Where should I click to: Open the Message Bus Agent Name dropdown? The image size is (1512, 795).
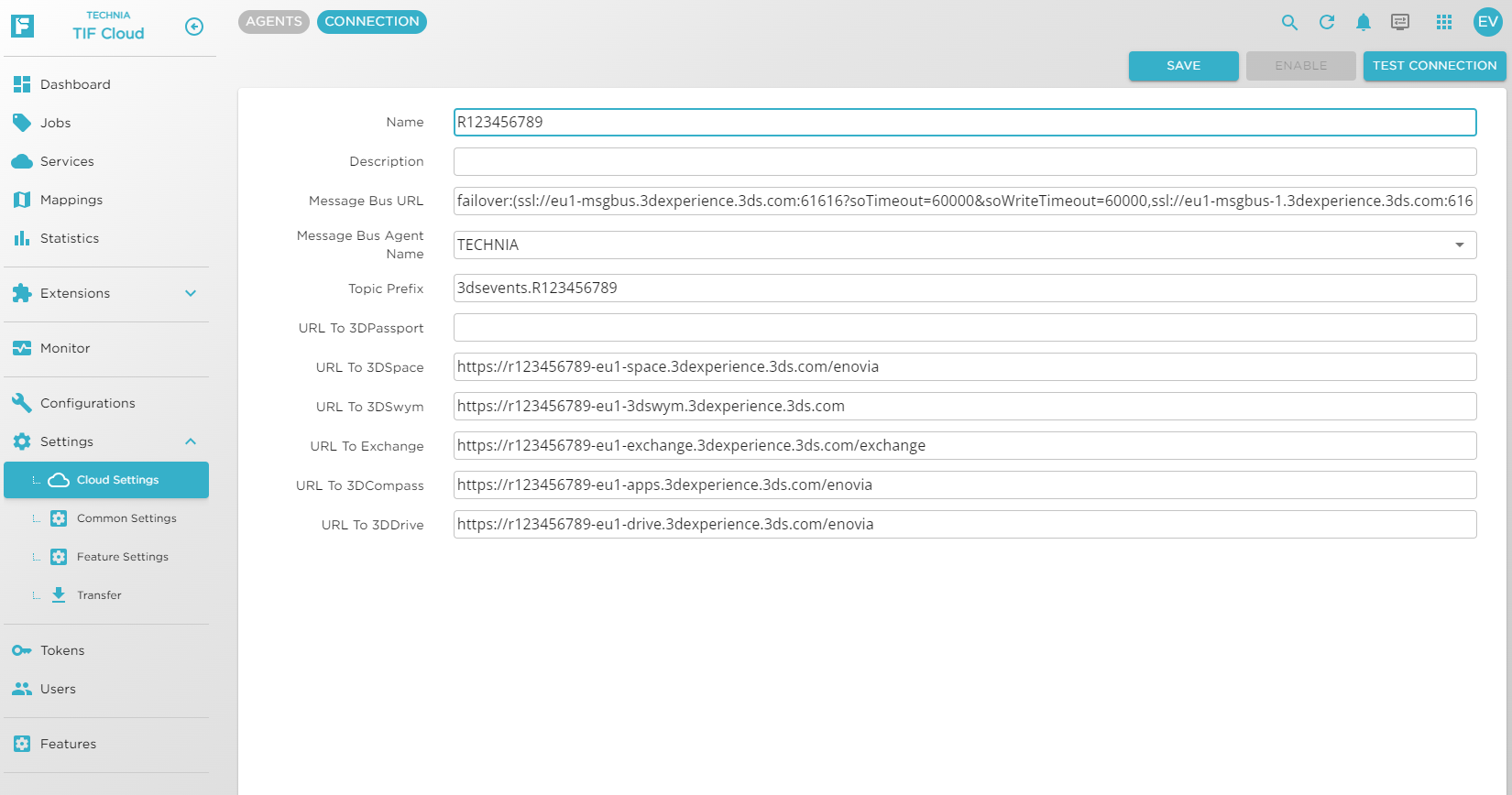click(x=1459, y=245)
